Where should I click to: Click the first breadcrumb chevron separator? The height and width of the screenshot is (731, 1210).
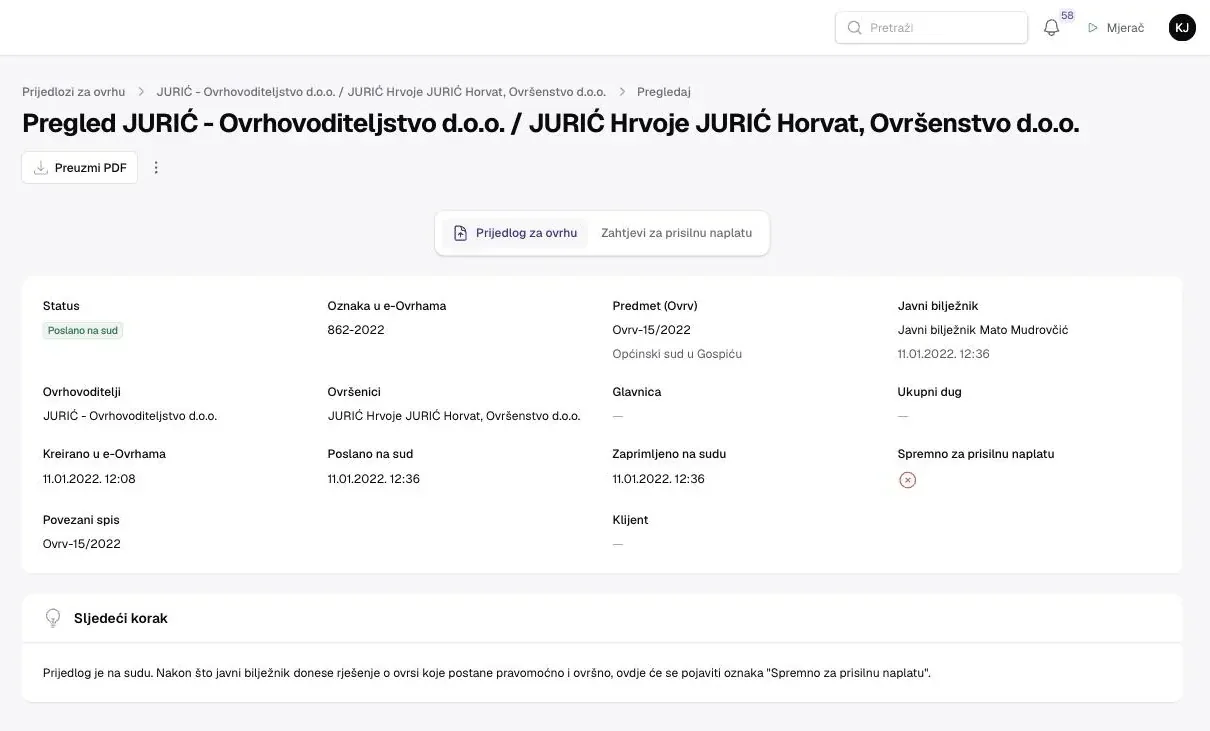point(141,92)
